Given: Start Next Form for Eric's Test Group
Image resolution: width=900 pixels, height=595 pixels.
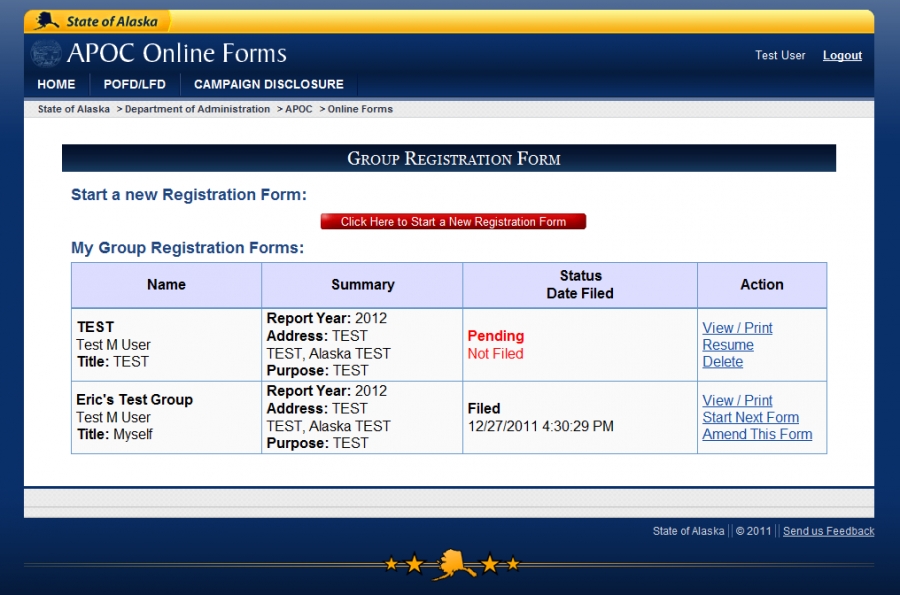Looking at the screenshot, I should coord(750,417).
